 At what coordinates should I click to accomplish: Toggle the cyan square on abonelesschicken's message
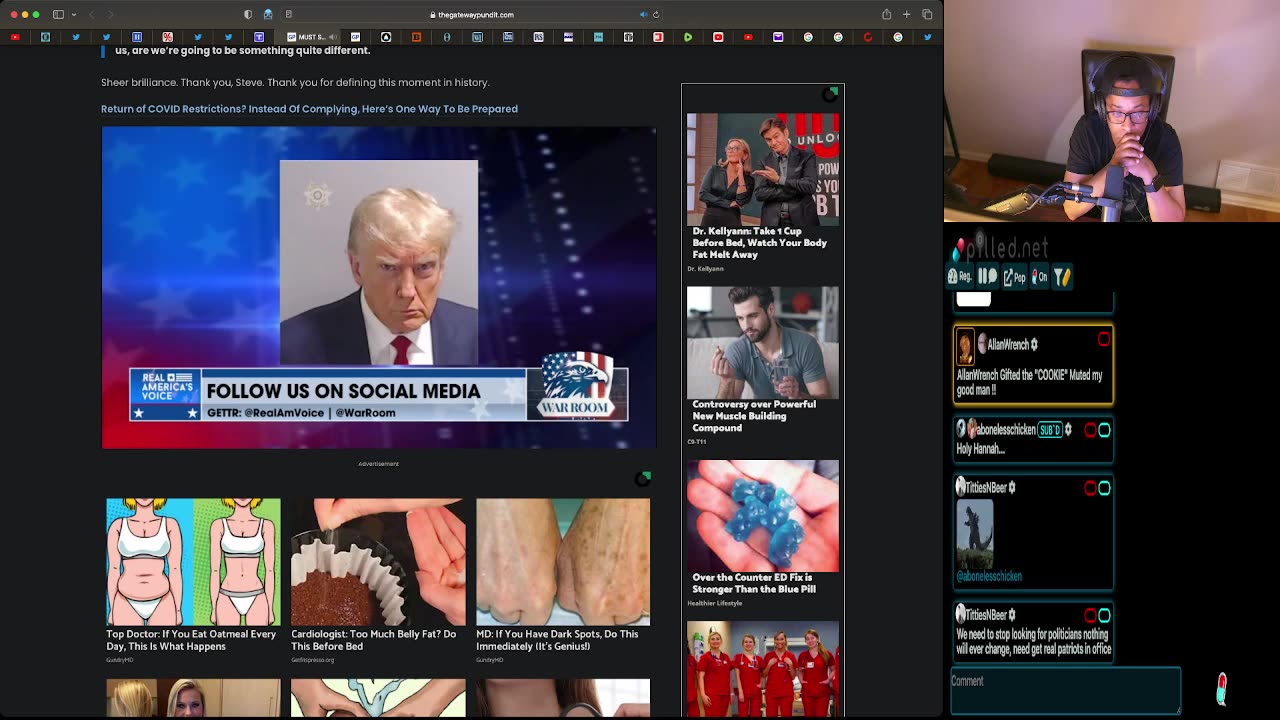click(x=1104, y=430)
